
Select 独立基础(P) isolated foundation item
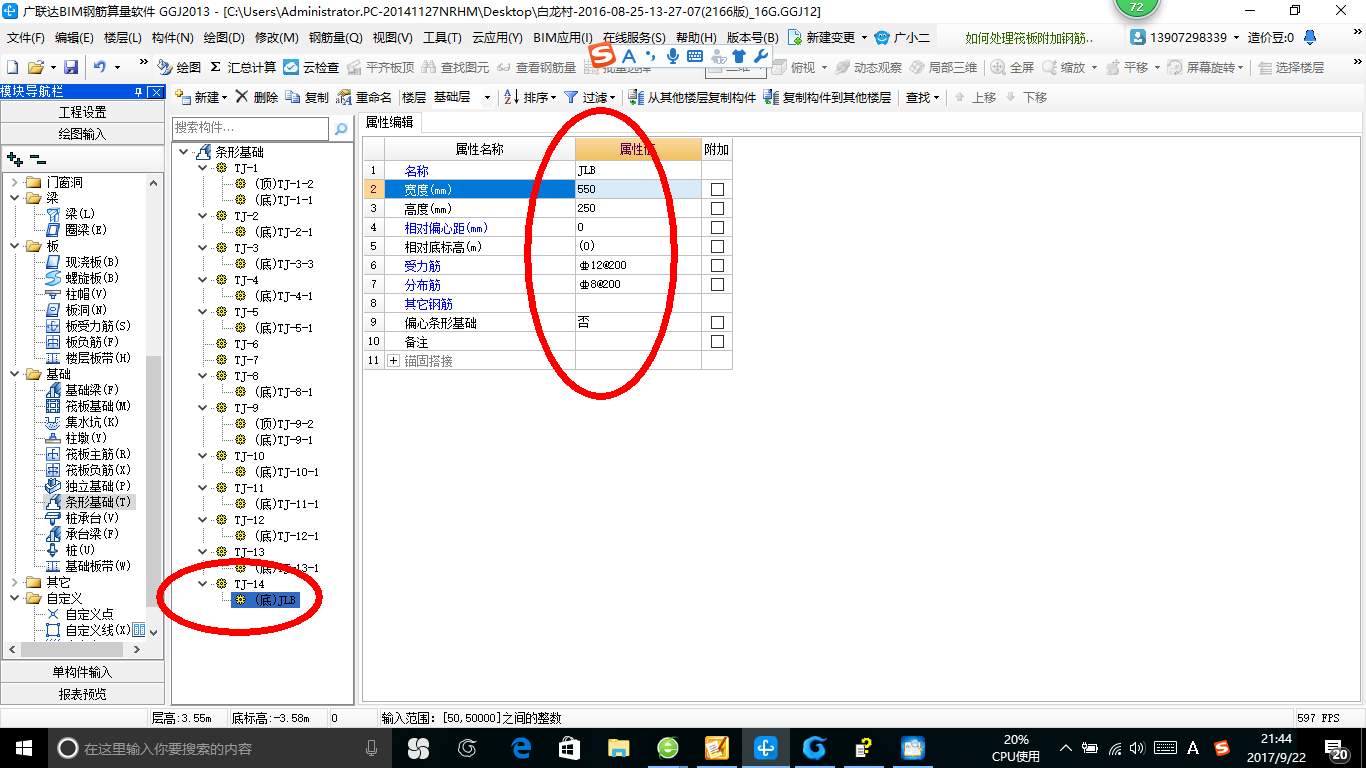point(88,486)
